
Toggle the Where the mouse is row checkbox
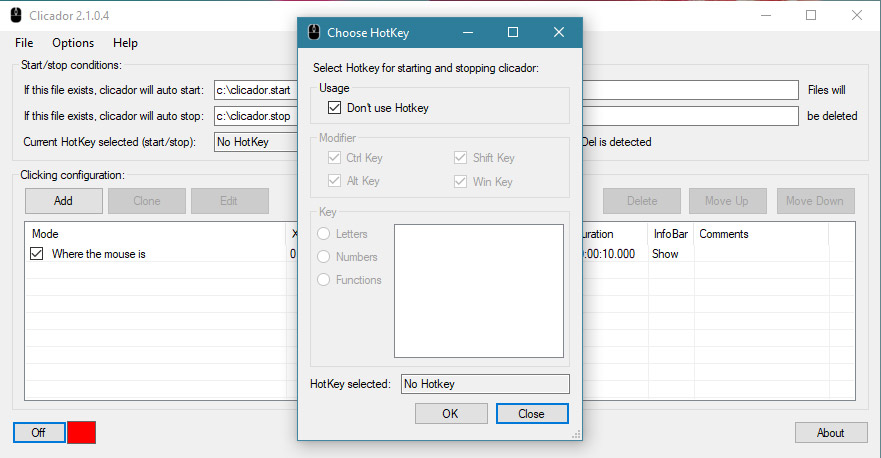(37, 254)
